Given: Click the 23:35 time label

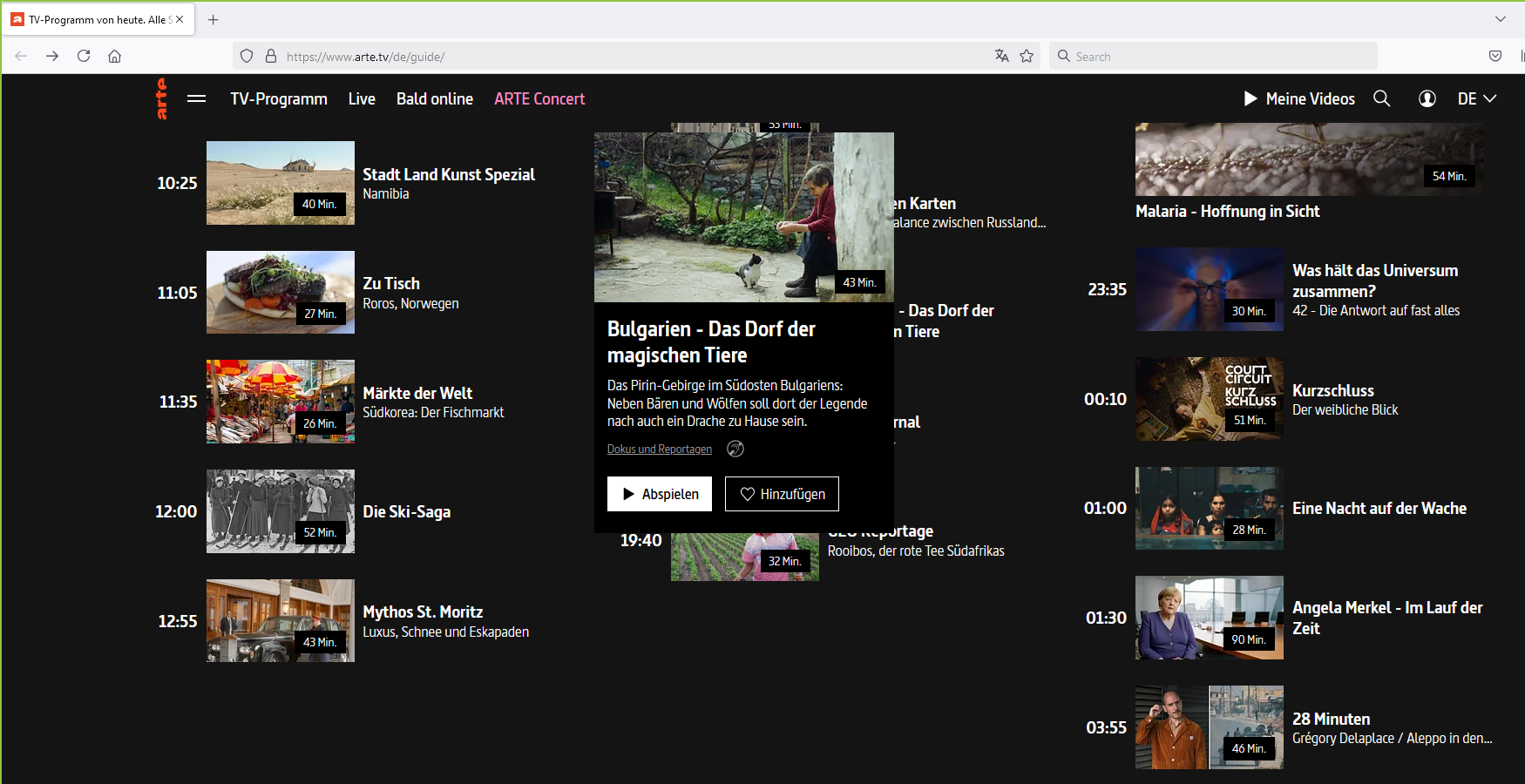Looking at the screenshot, I should click(x=1107, y=289).
